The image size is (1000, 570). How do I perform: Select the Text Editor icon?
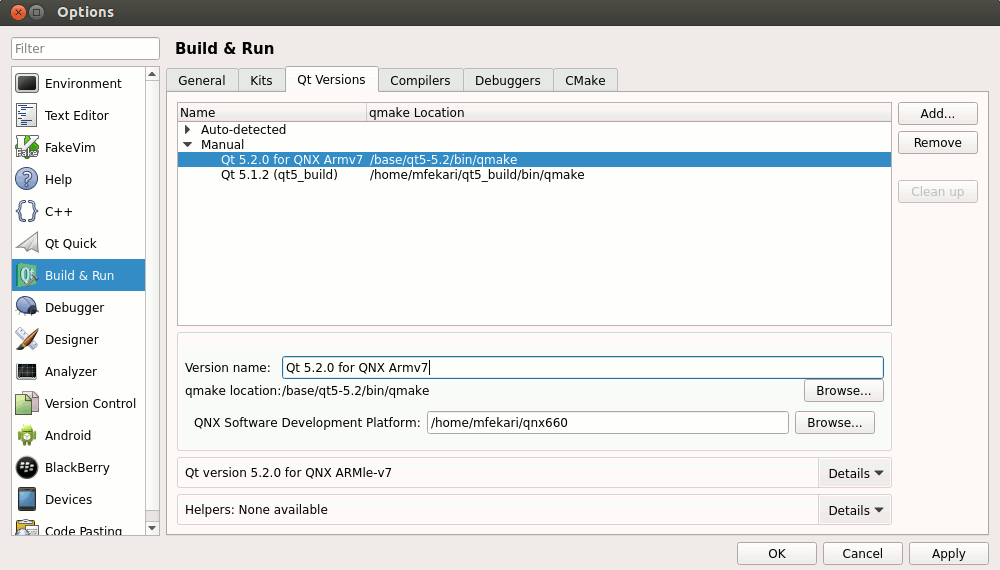(27, 115)
